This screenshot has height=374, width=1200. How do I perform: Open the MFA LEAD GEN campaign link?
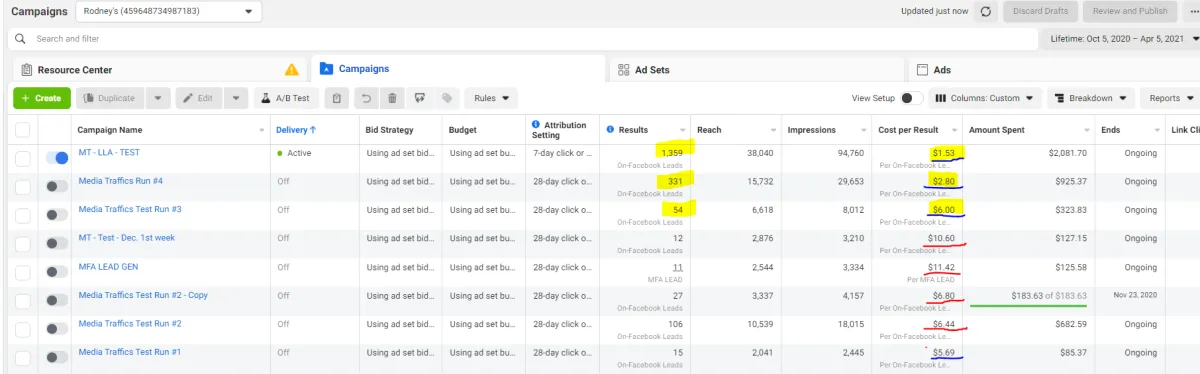click(x=109, y=266)
